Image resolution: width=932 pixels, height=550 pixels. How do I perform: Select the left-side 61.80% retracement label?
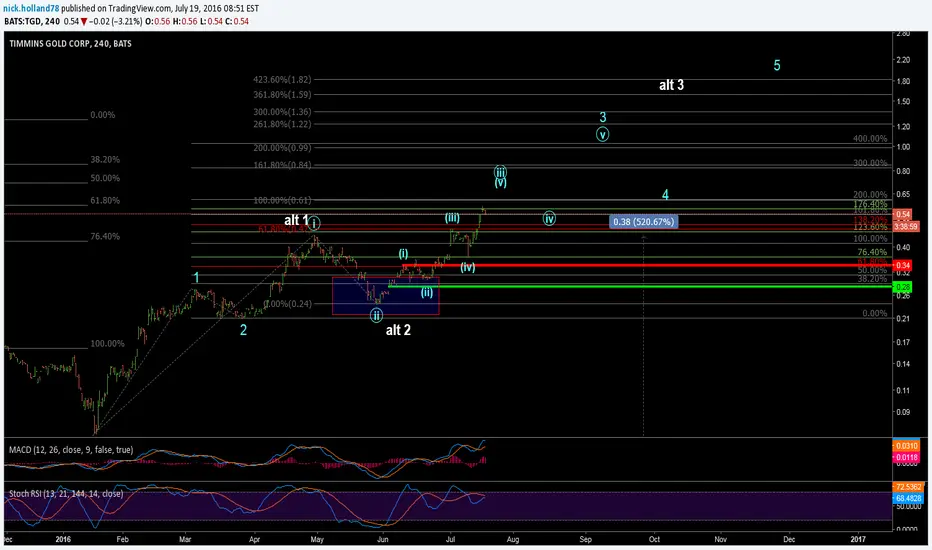pos(105,201)
